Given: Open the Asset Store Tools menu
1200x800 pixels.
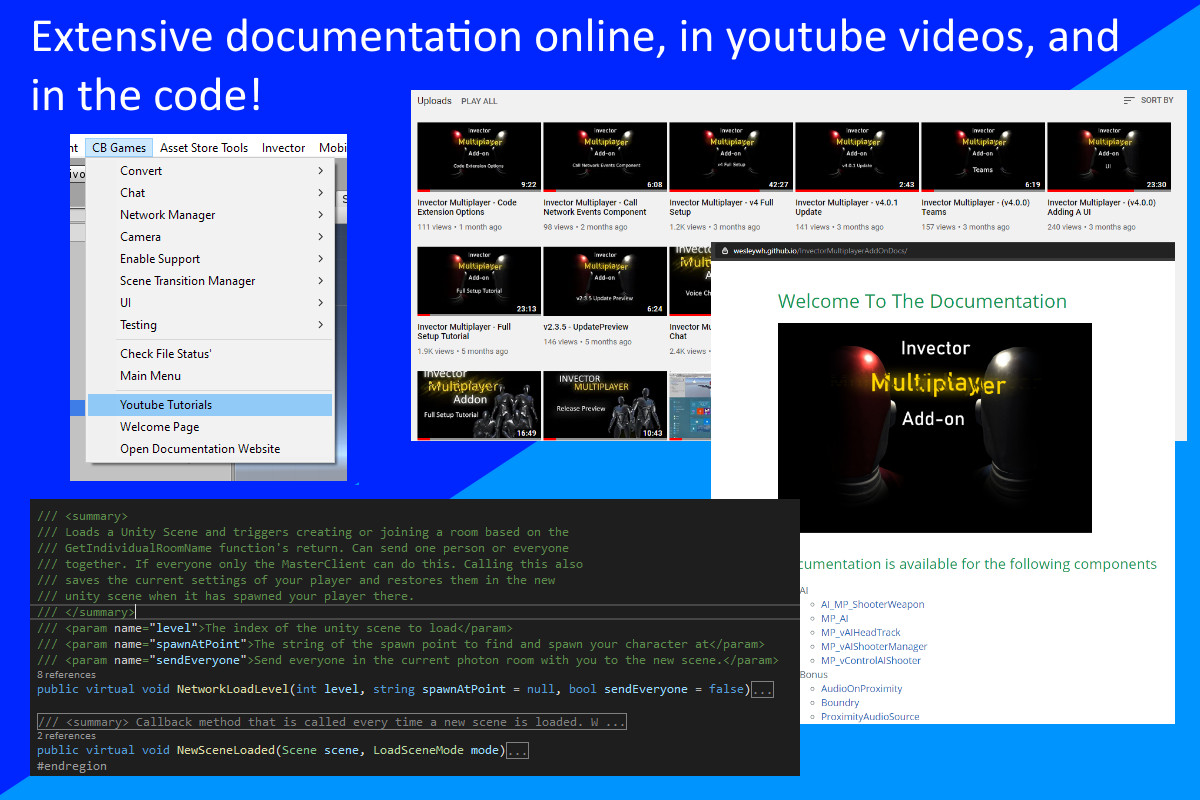Looking at the screenshot, I should [x=204, y=148].
